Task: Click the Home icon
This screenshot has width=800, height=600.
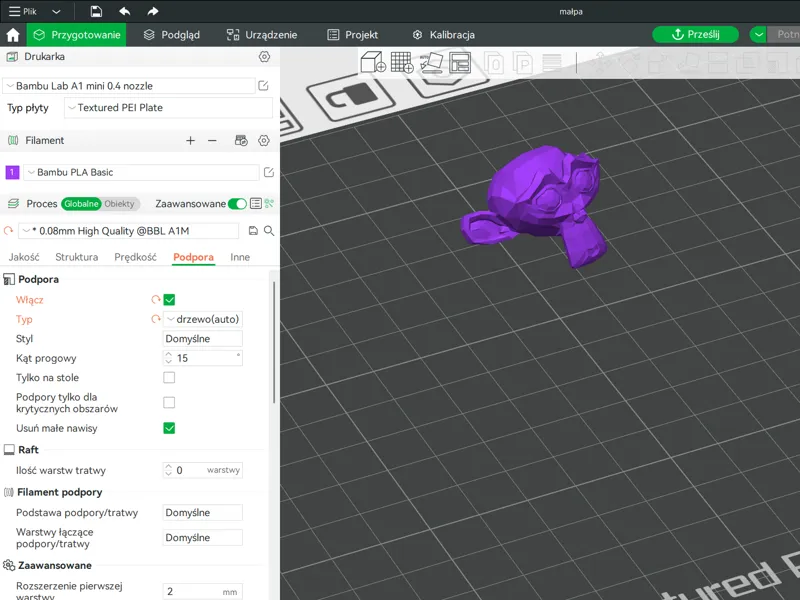Action: 13,35
